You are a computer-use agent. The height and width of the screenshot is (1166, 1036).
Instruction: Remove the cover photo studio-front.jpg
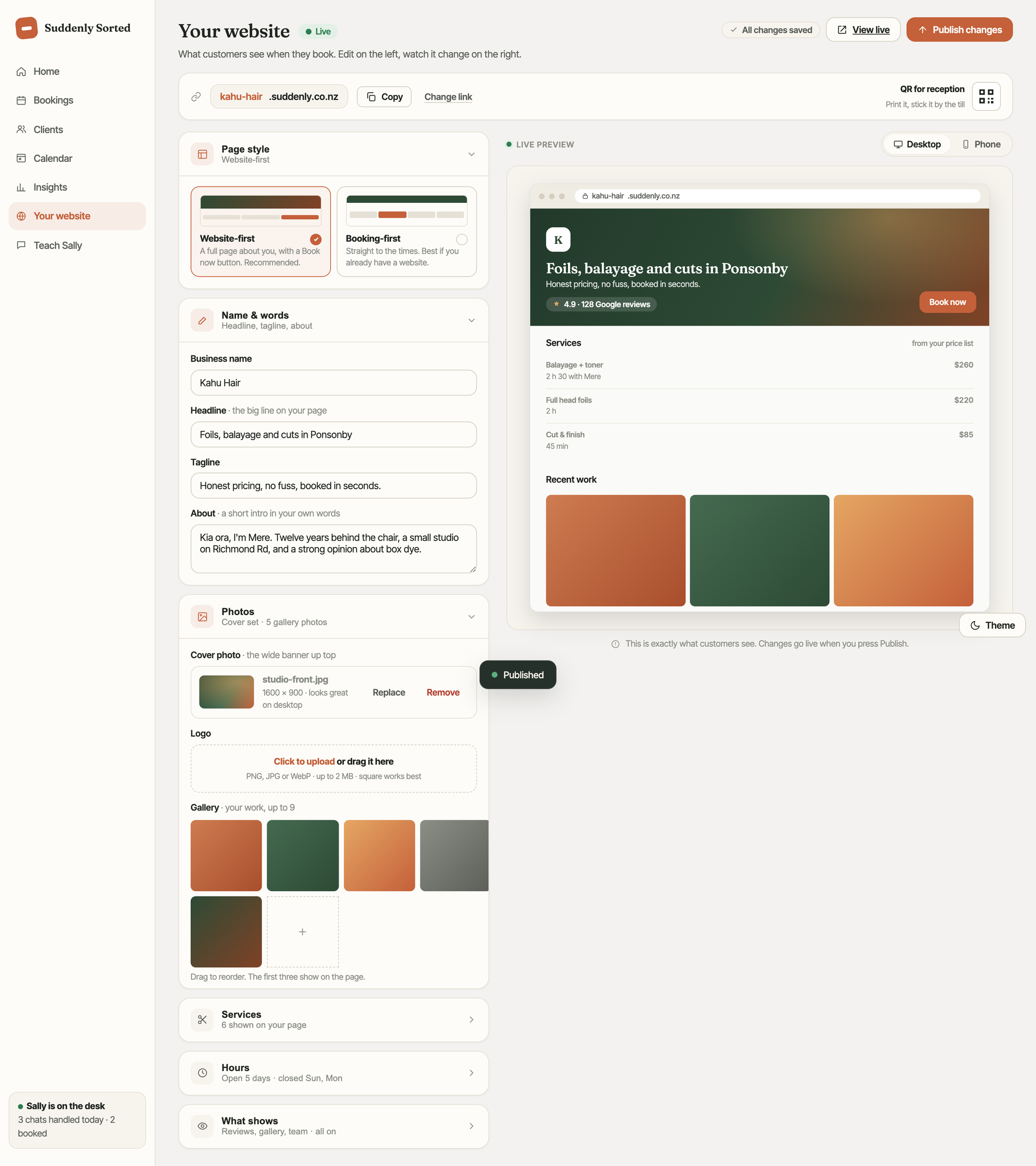(443, 693)
